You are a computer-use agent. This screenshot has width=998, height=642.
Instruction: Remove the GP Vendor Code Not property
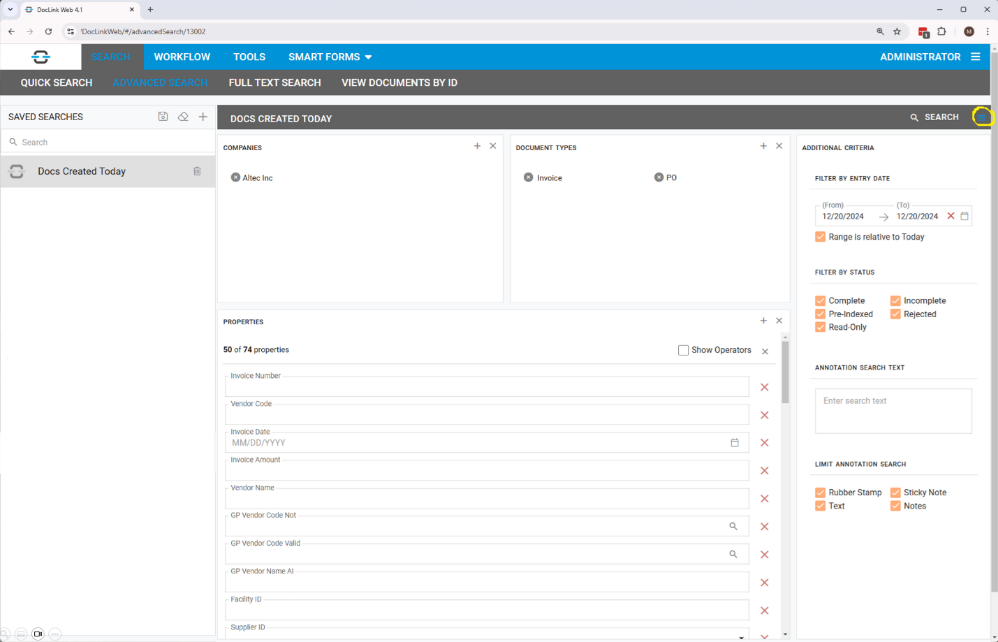click(x=764, y=527)
